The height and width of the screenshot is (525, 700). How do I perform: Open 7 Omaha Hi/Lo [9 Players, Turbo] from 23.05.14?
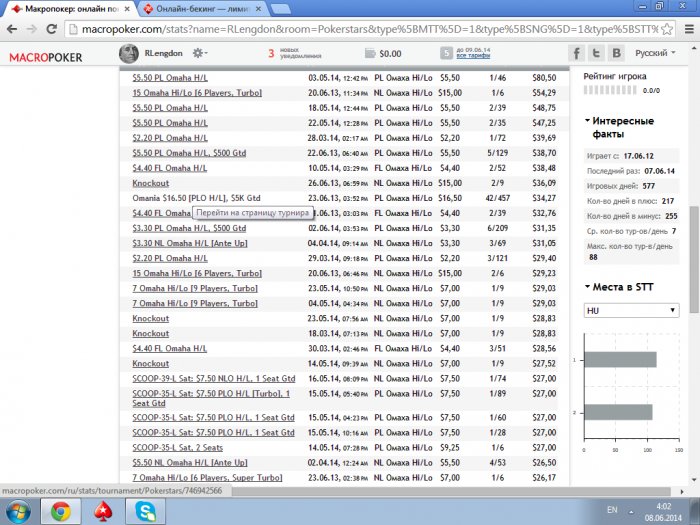point(195,288)
